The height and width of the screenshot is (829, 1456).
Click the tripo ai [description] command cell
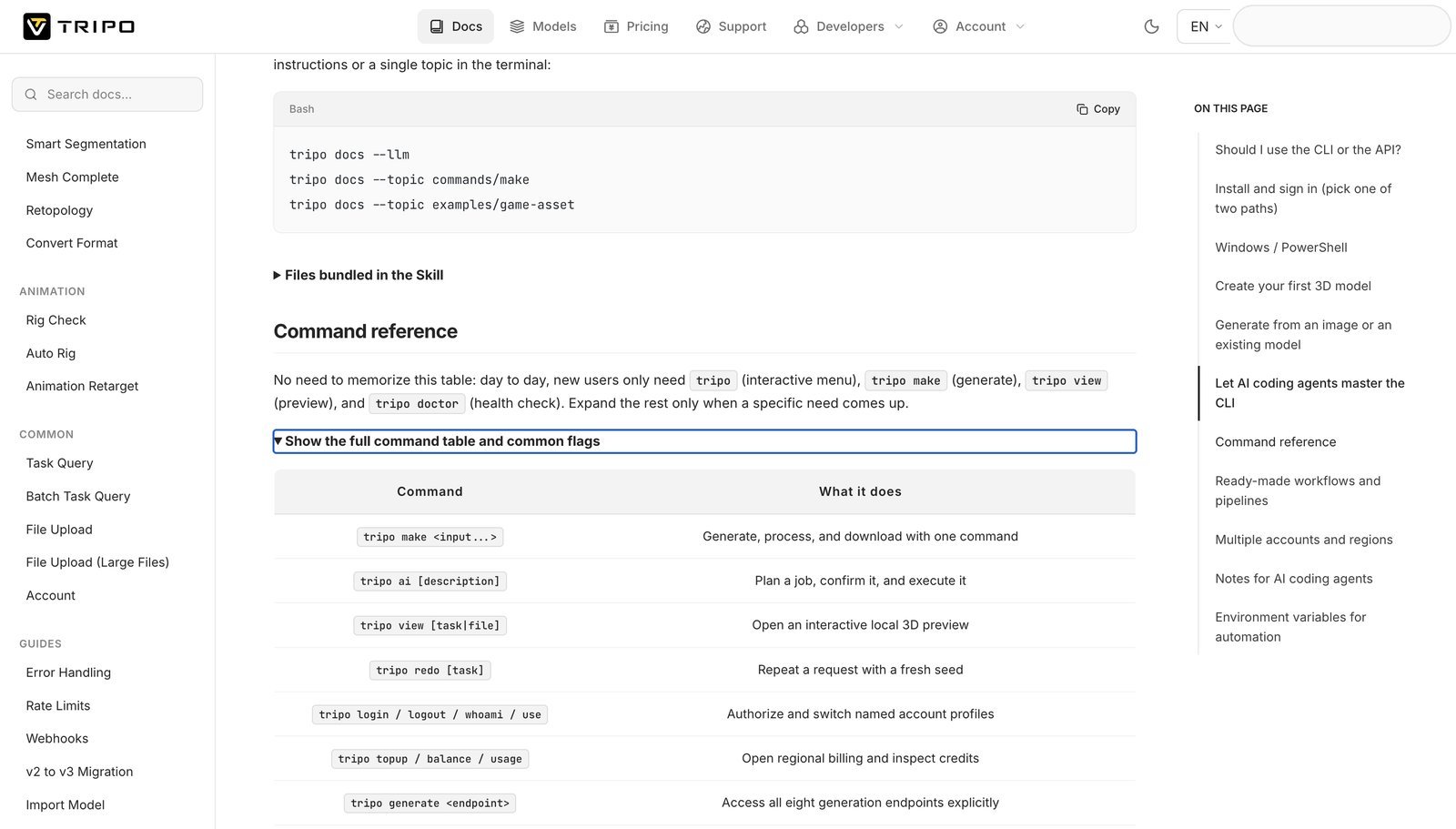coord(430,581)
